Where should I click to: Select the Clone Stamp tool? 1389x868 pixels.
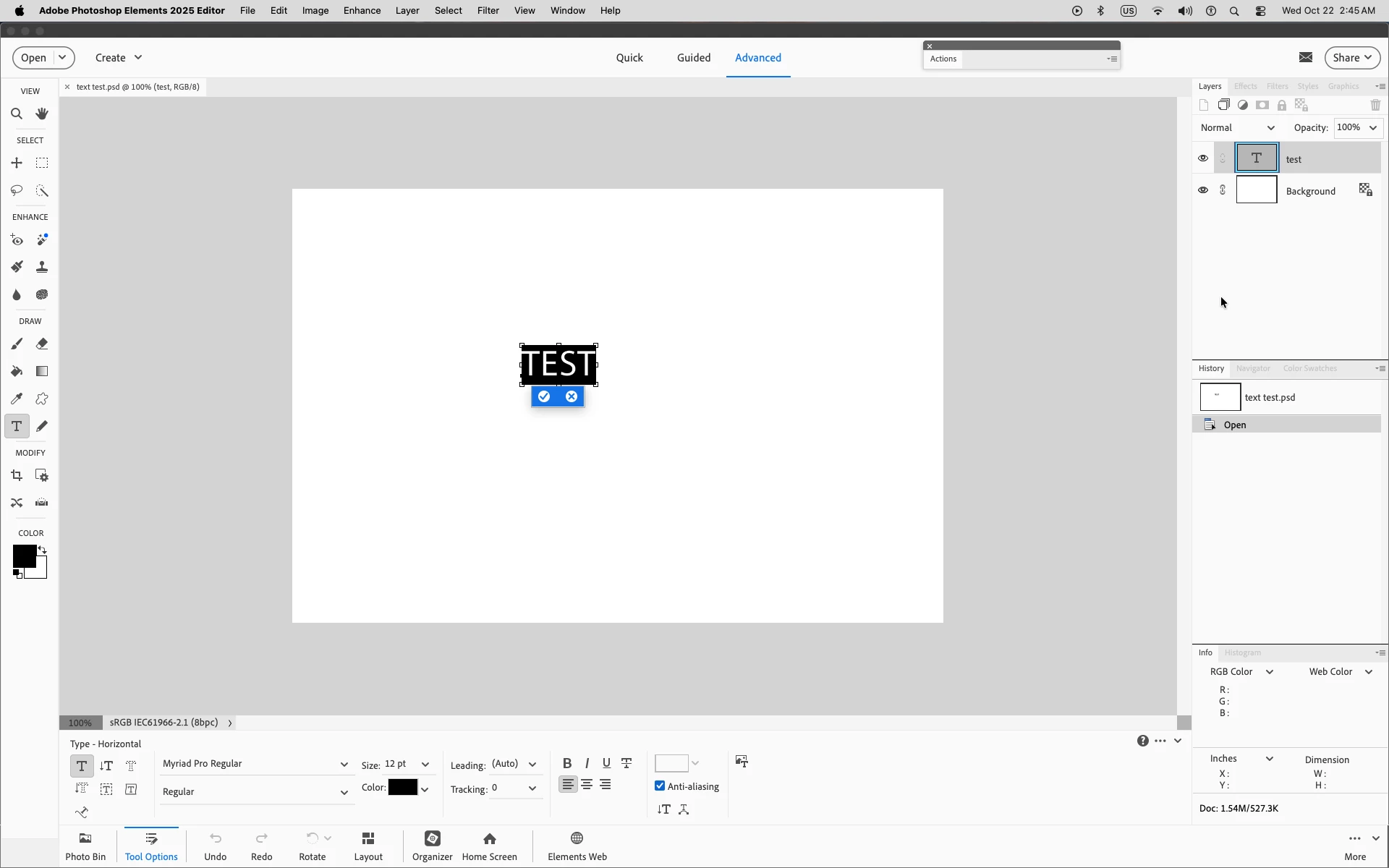[42, 267]
